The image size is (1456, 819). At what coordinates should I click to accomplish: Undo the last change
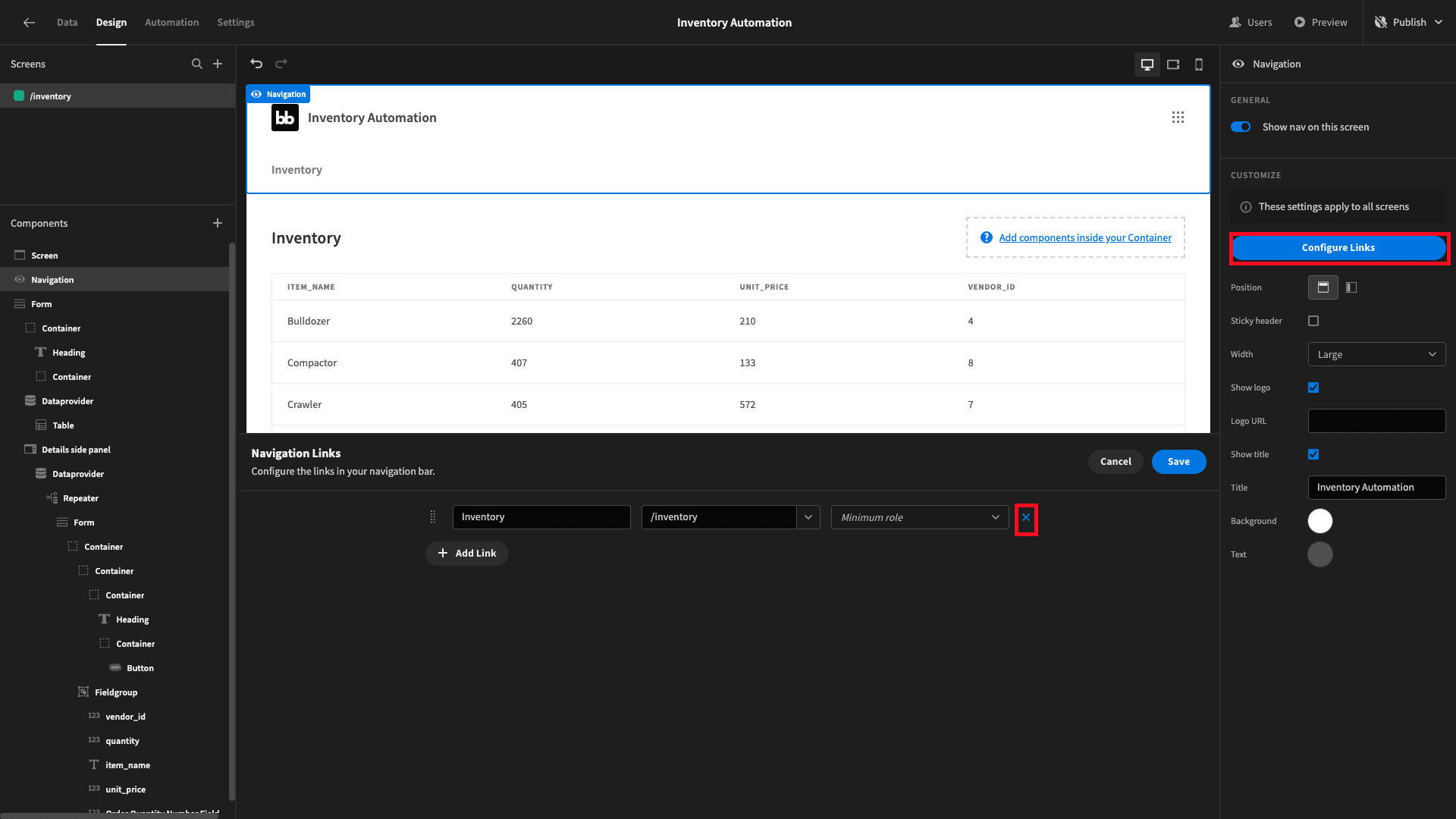click(256, 64)
